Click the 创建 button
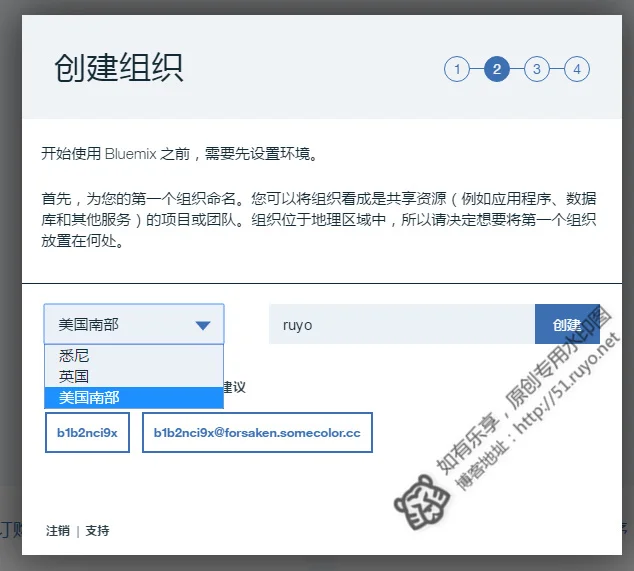The width and height of the screenshot is (634, 571). (x=567, y=324)
